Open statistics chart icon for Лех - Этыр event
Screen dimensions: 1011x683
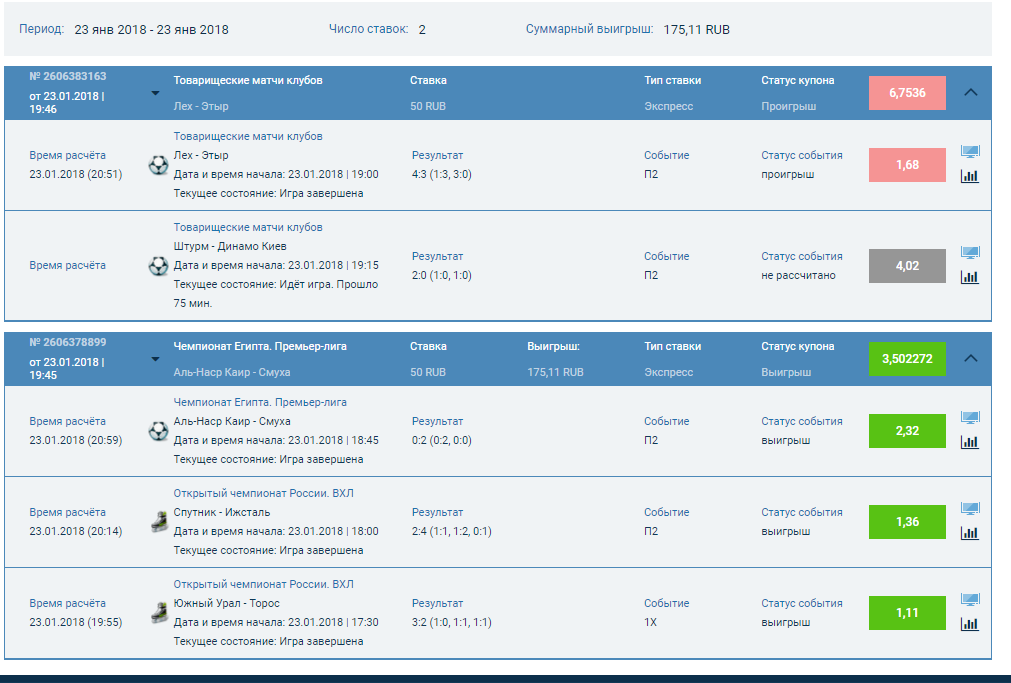point(969,176)
